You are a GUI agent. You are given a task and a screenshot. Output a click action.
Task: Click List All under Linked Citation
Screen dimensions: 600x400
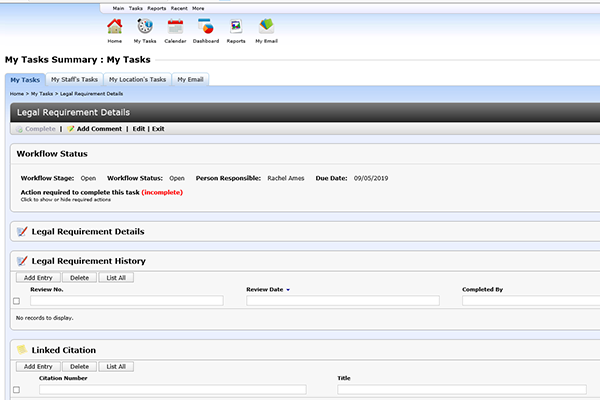click(x=115, y=366)
